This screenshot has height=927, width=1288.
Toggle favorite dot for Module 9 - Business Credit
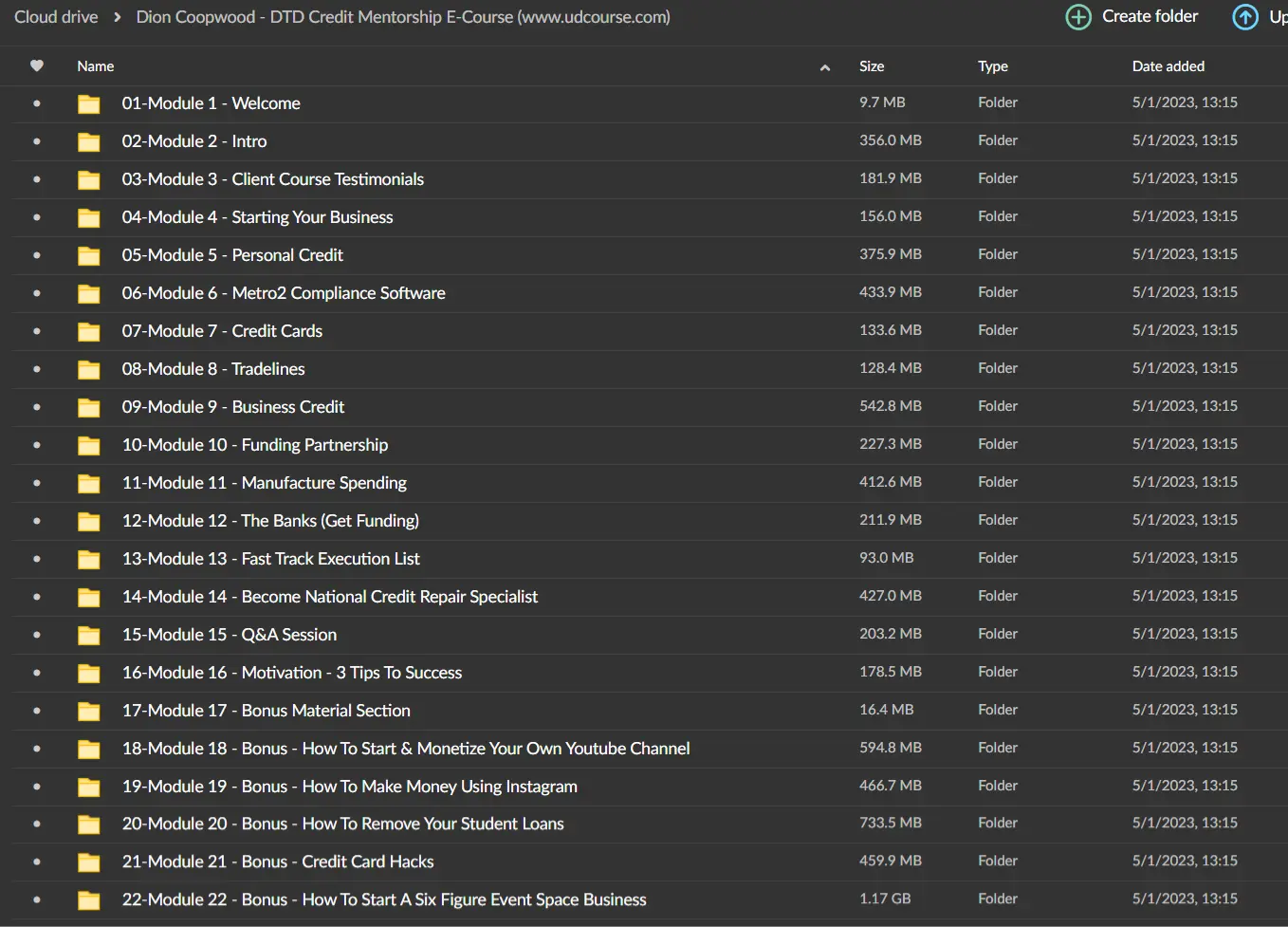tap(37, 407)
